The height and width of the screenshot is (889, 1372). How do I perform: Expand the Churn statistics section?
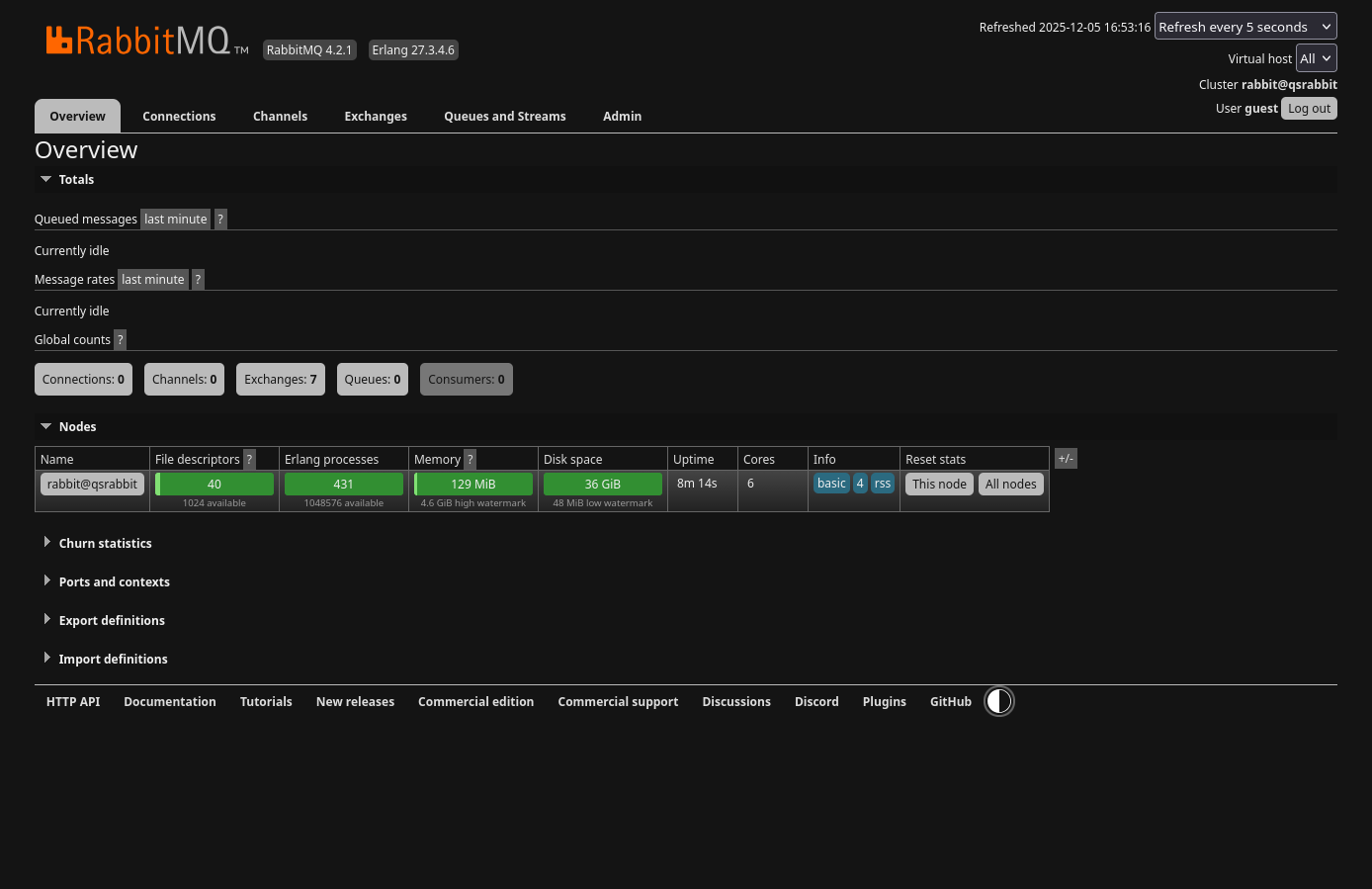click(x=105, y=543)
